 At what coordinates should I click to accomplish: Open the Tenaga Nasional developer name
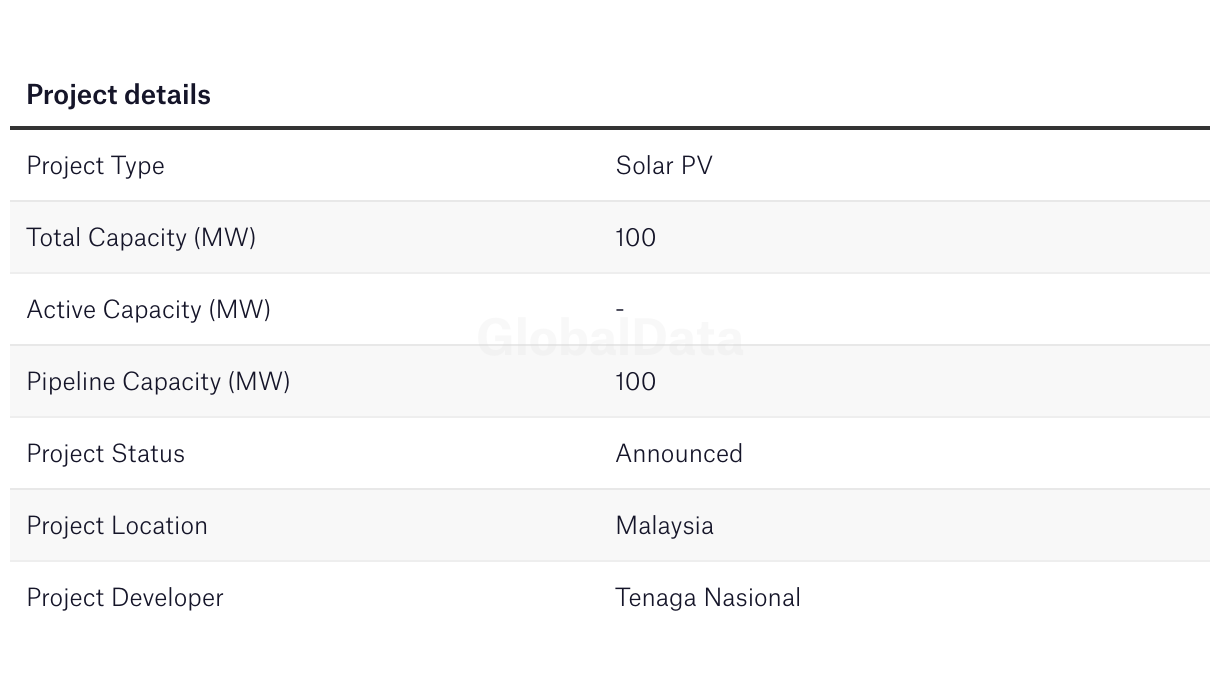(708, 598)
